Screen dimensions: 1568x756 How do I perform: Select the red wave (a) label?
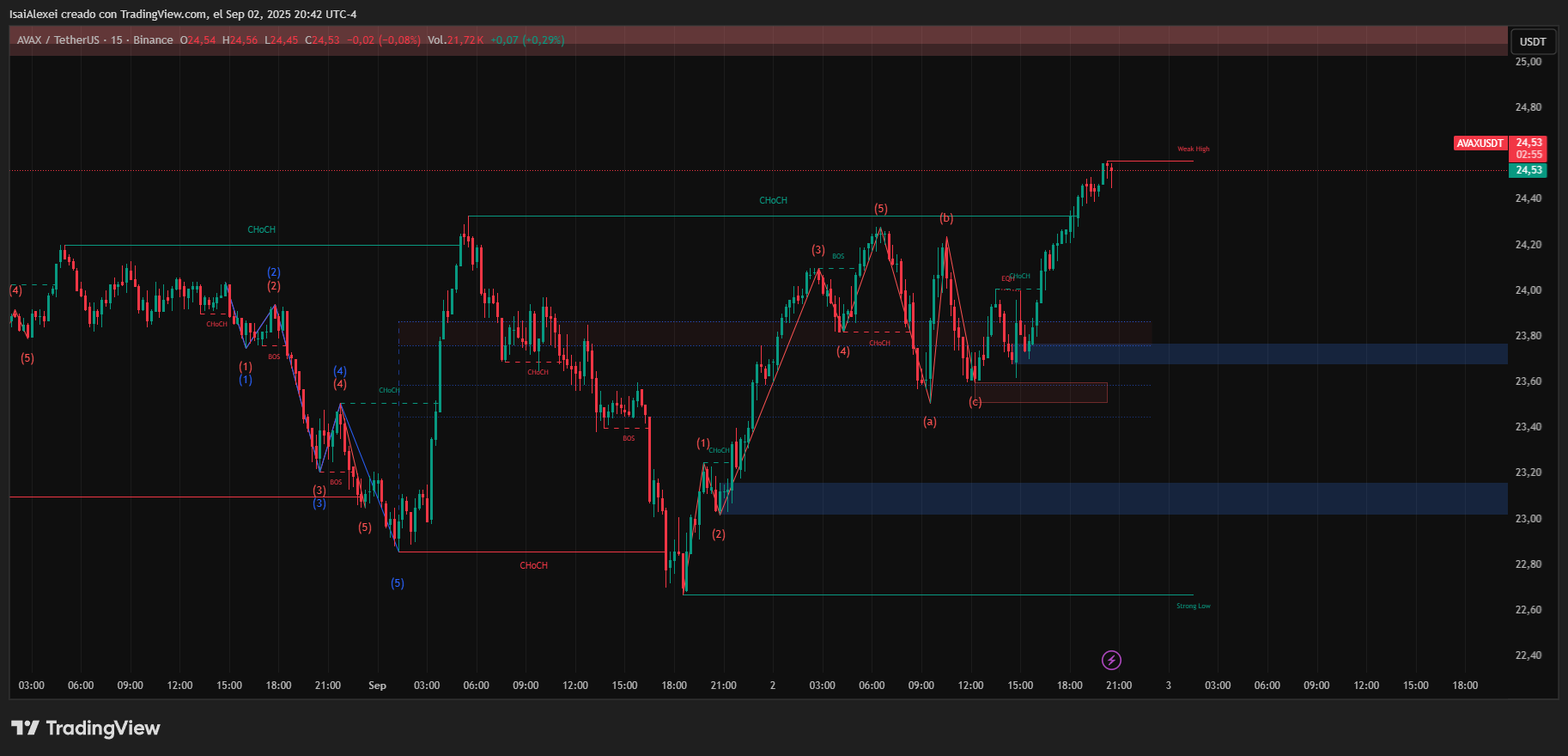point(930,422)
